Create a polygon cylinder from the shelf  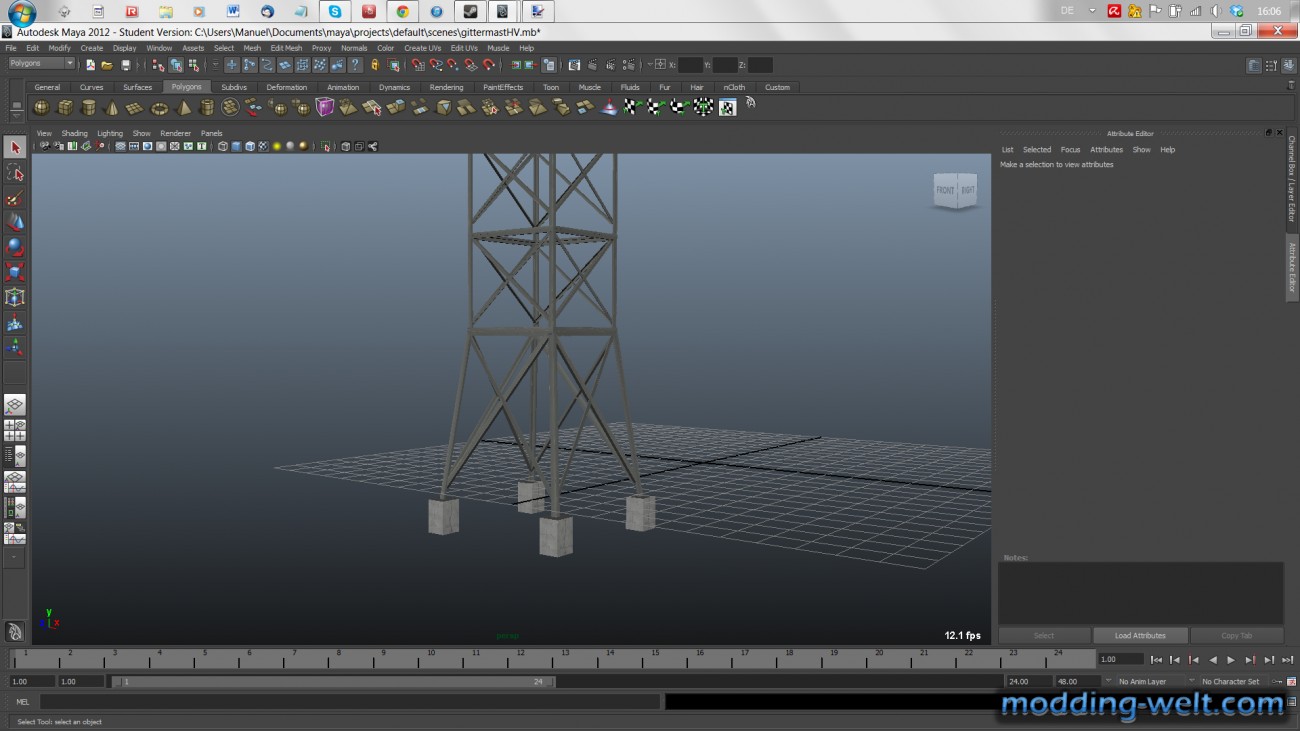point(89,107)
